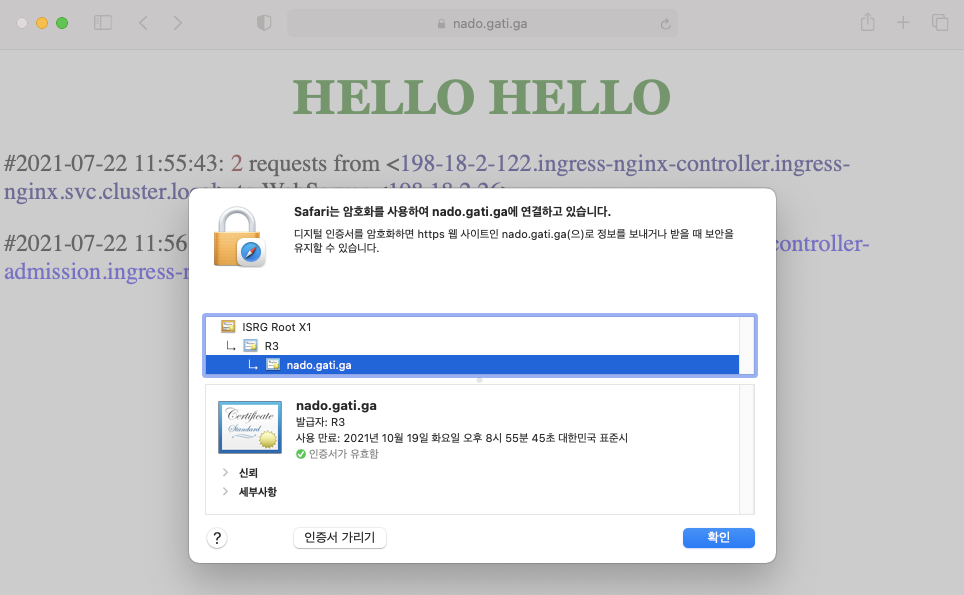Screen dimensions: 964x595
Task: Click nado.gati.ga certificate icon in chain
Action: 273,364
